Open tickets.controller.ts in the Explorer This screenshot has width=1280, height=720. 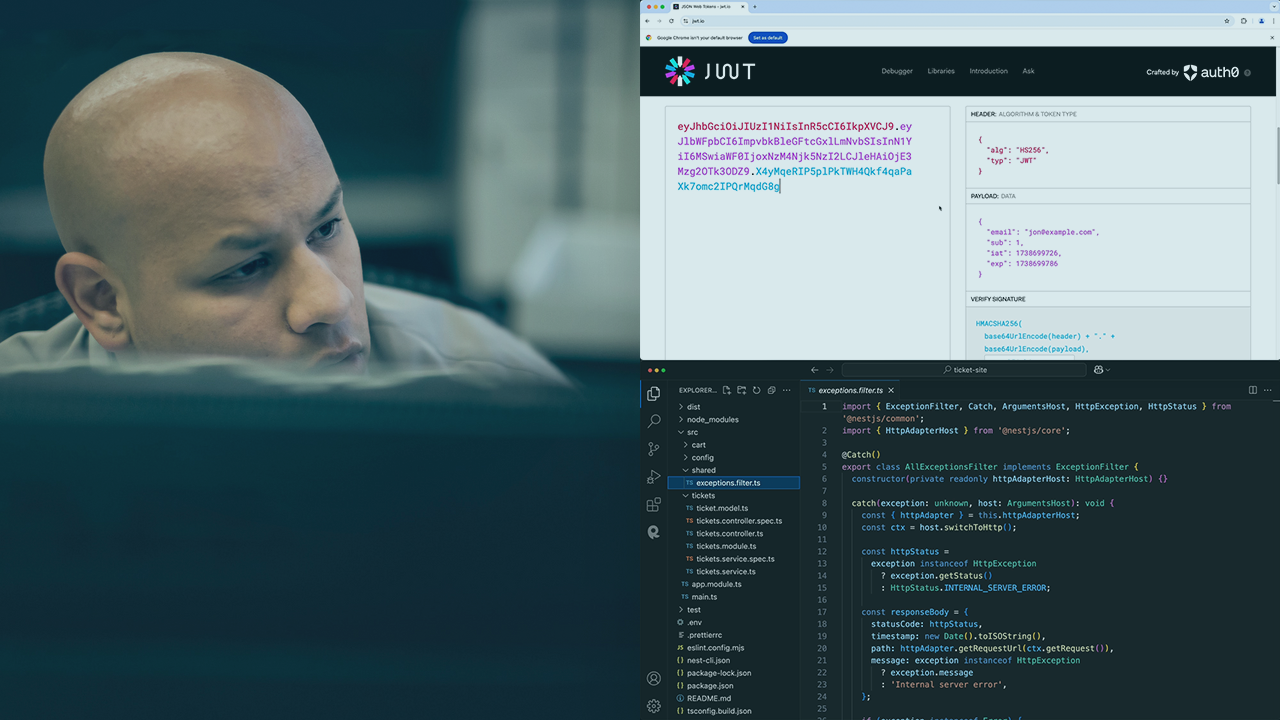click(729, 533)
